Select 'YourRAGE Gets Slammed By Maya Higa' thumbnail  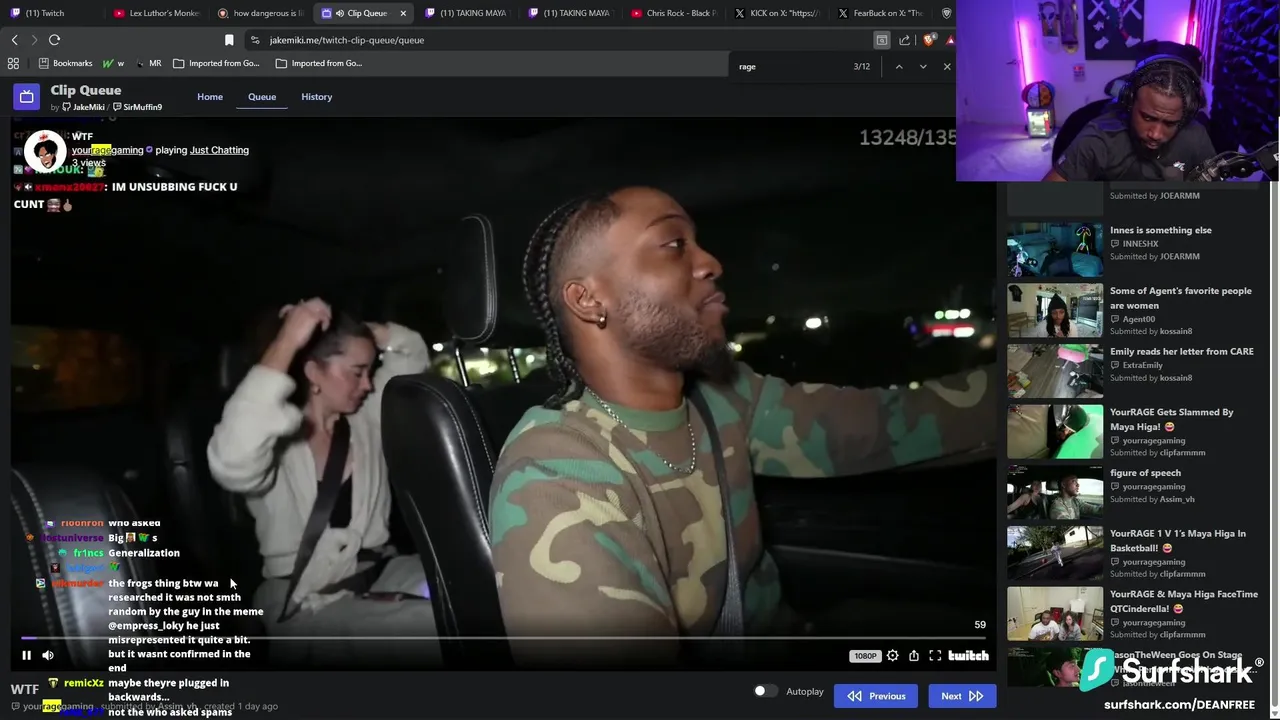(1054, 431)
